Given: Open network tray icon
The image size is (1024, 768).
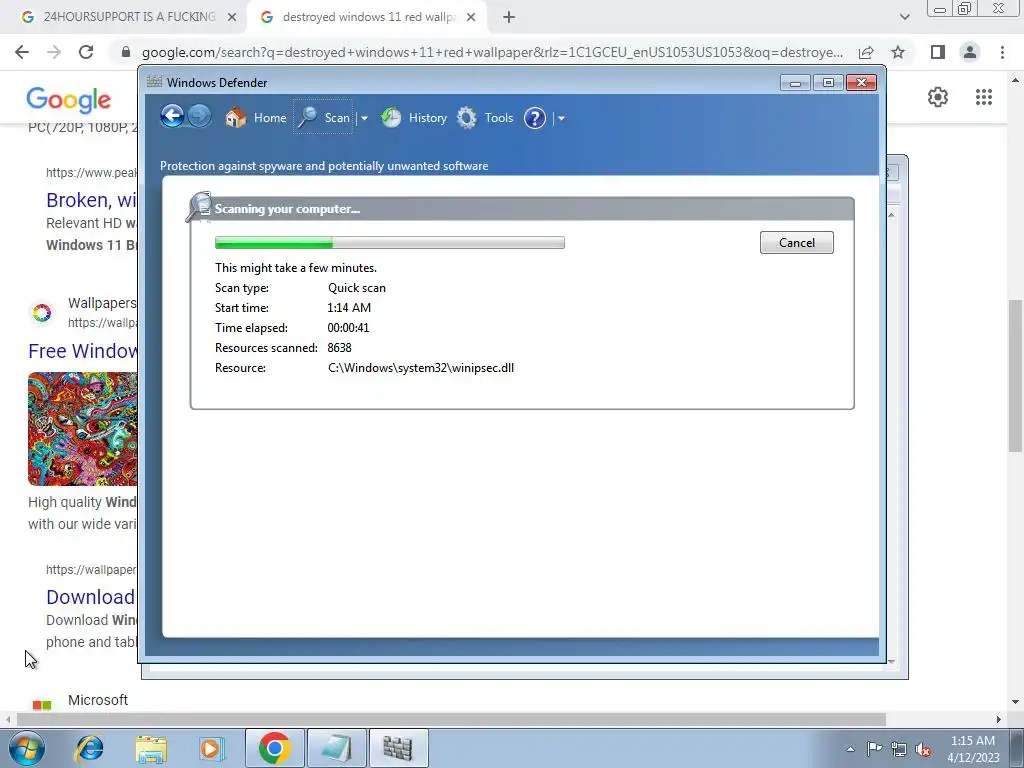Looking at the screenshot, I should 899,749.
